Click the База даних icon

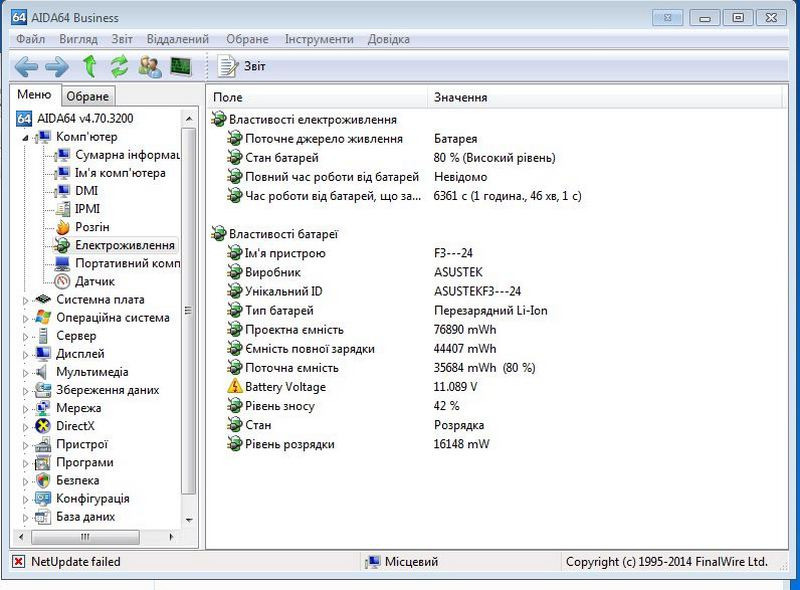(43, 517)
